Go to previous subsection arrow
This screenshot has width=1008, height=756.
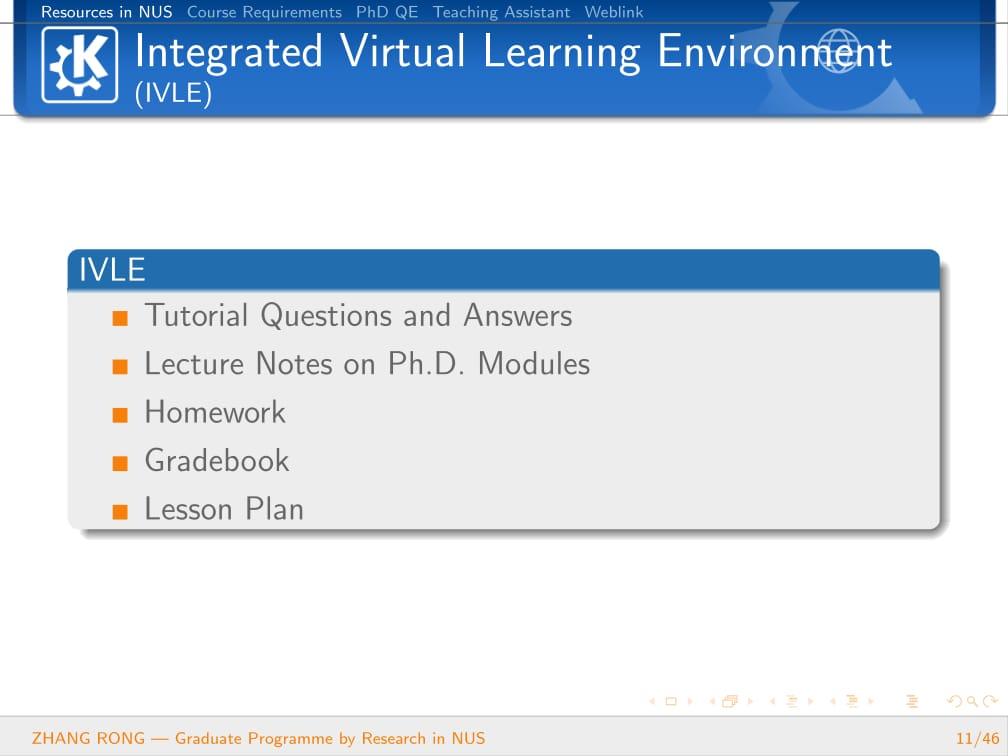click(x=773, y=701)
